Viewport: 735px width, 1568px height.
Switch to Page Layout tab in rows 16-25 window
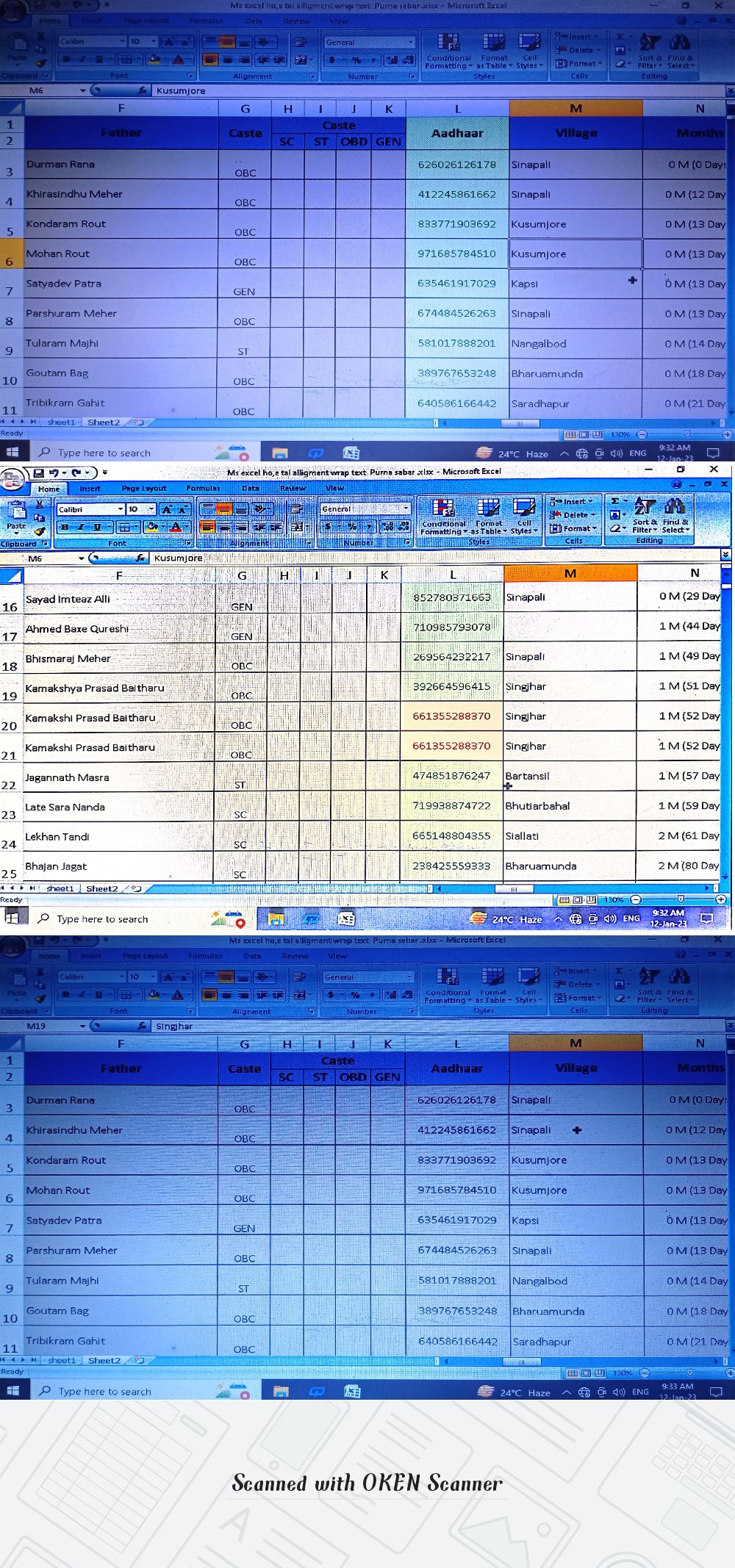click(144, 489)
